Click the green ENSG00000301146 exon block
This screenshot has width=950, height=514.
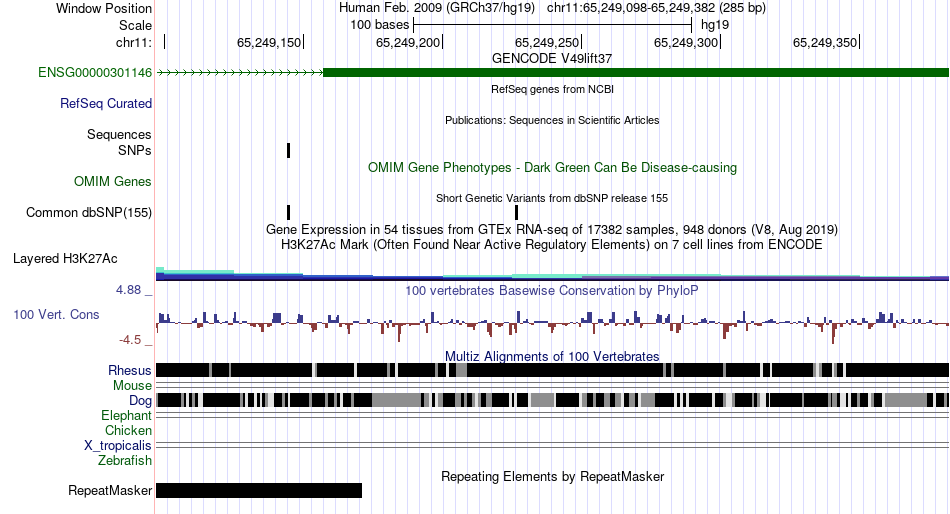(x=636, y=73)
